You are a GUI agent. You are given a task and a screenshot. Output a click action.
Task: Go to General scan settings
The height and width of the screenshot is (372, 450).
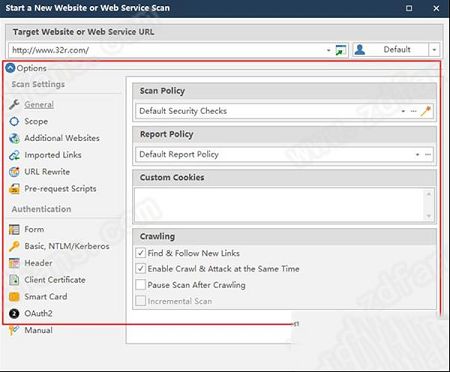click(39, 105)
